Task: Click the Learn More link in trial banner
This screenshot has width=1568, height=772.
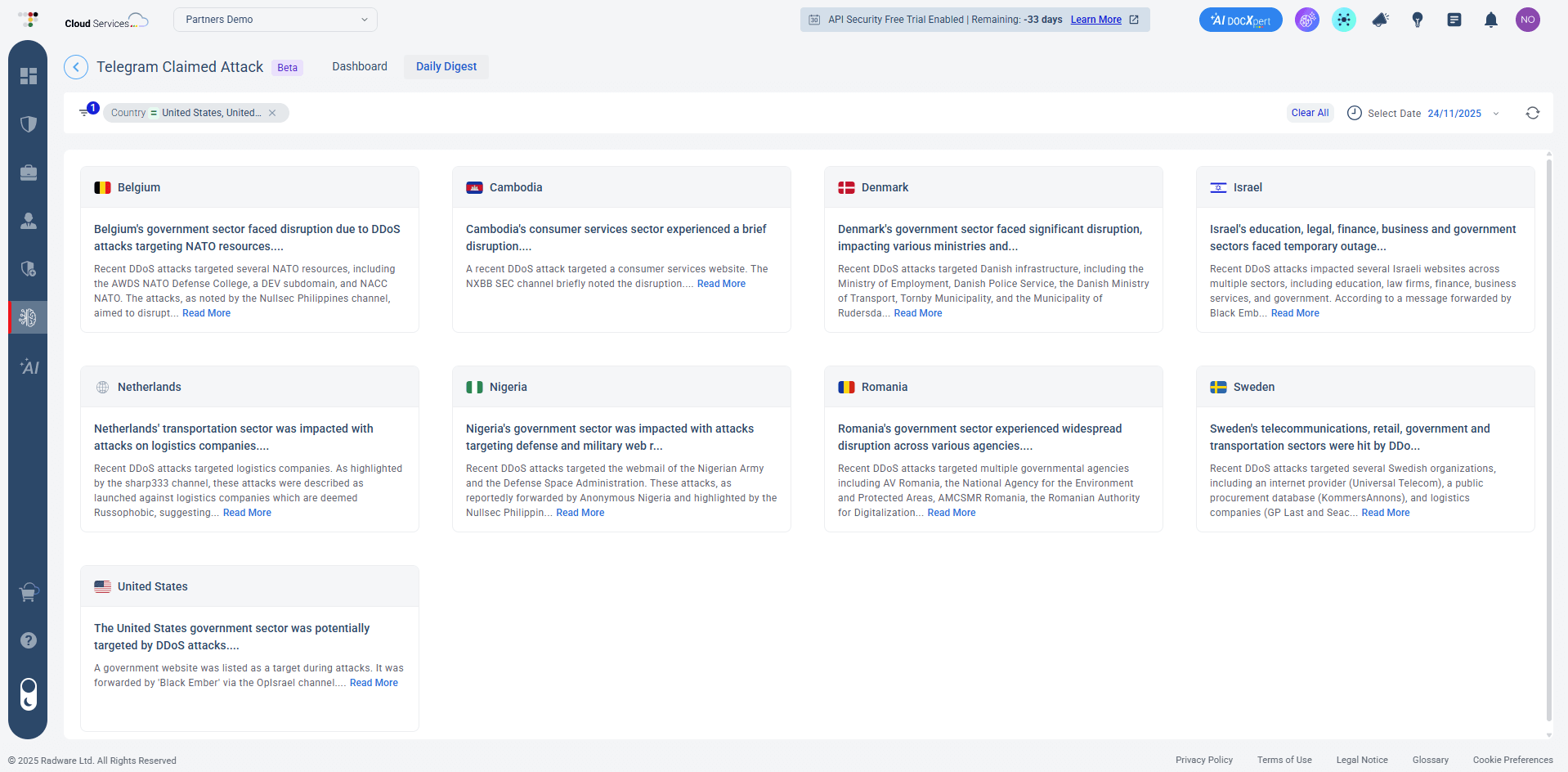Action: (x=1096, y=20)
